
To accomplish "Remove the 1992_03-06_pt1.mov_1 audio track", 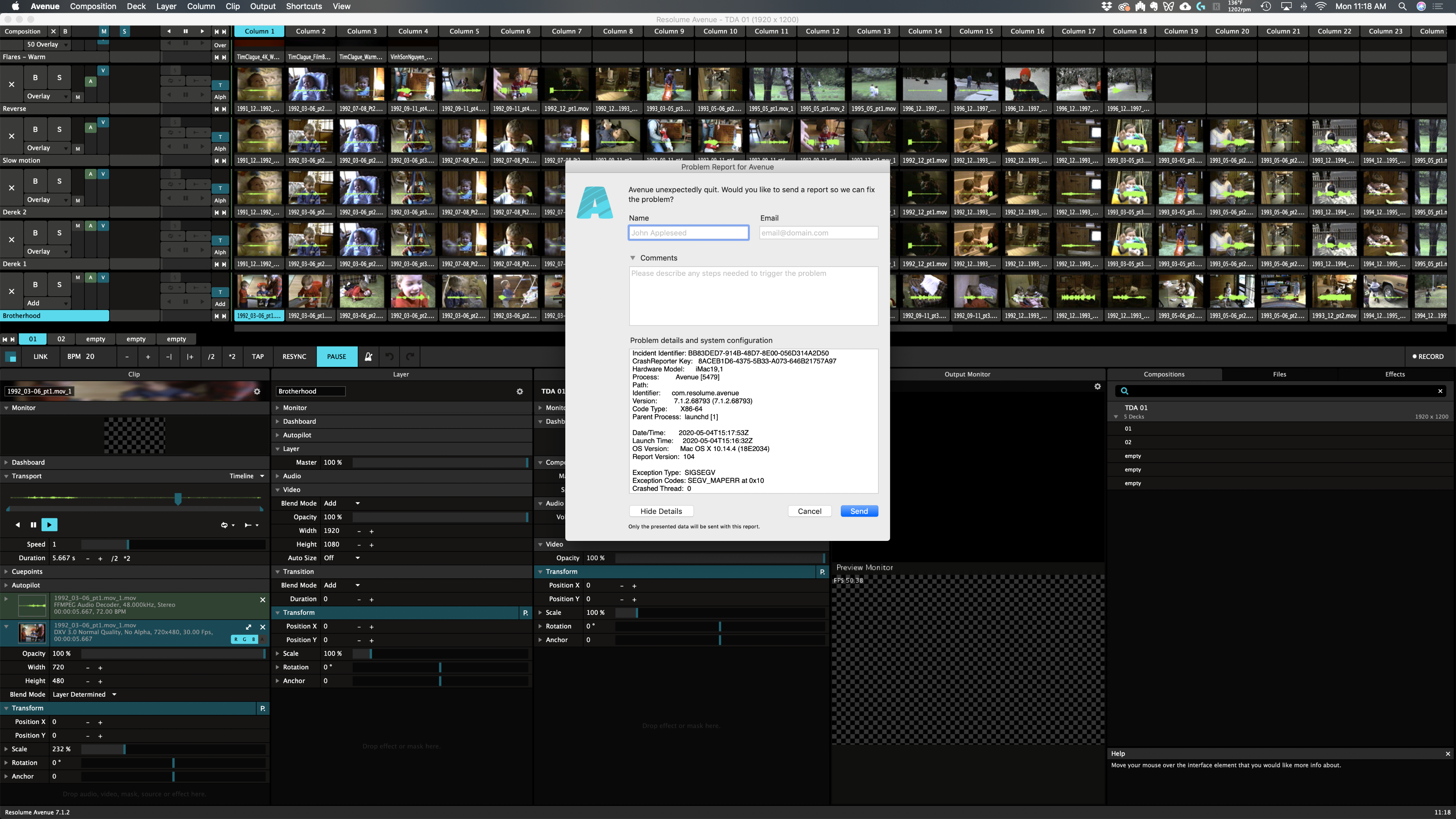I will tap(262, 600).
